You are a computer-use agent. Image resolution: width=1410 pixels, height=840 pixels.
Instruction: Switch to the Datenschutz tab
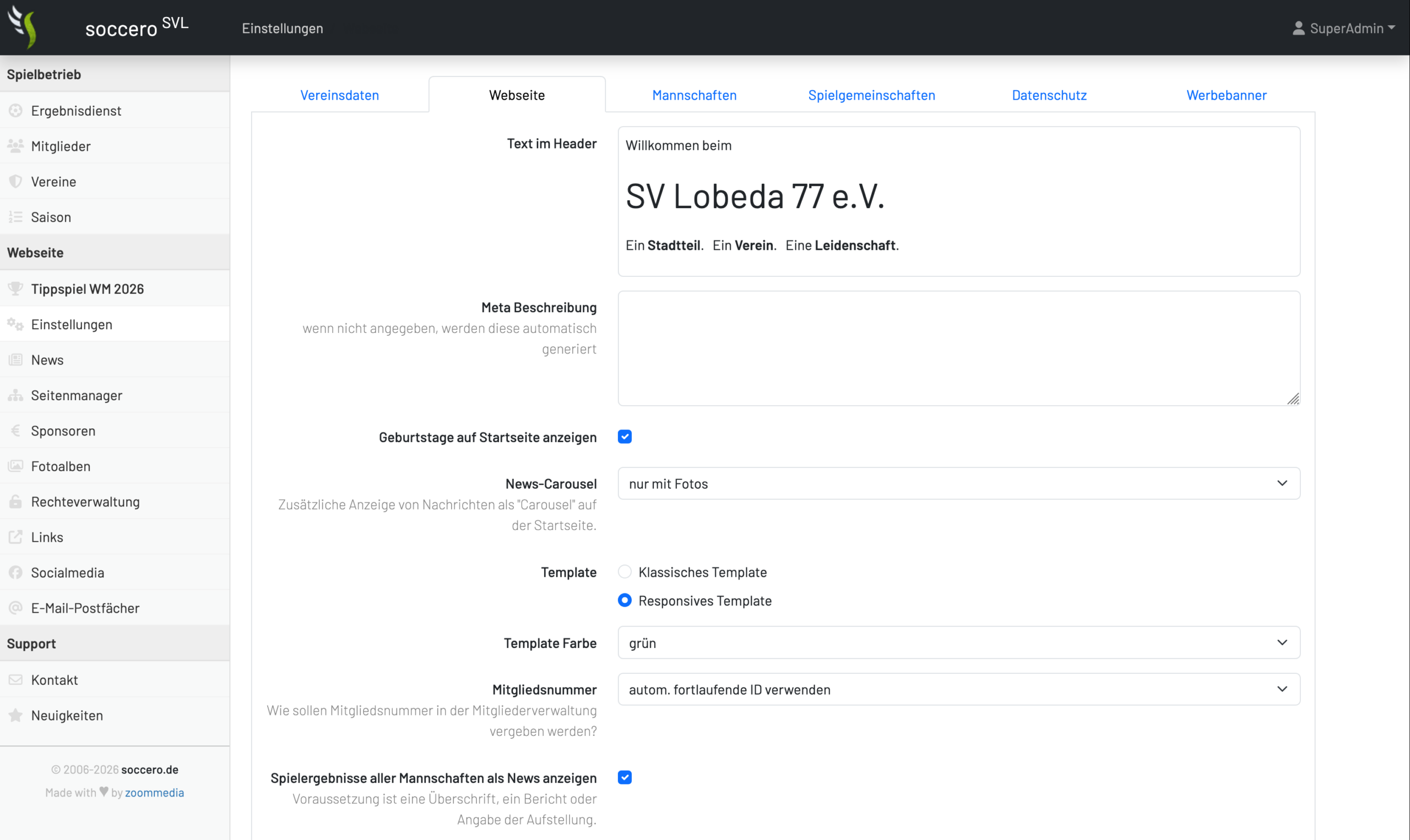click(x=1049, y=95)
